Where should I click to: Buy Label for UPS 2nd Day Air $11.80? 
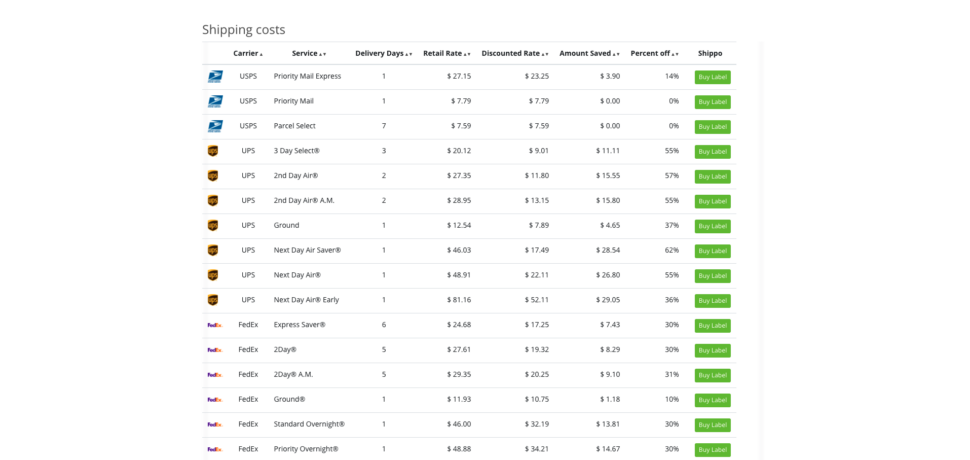click(x=713, y=176)
